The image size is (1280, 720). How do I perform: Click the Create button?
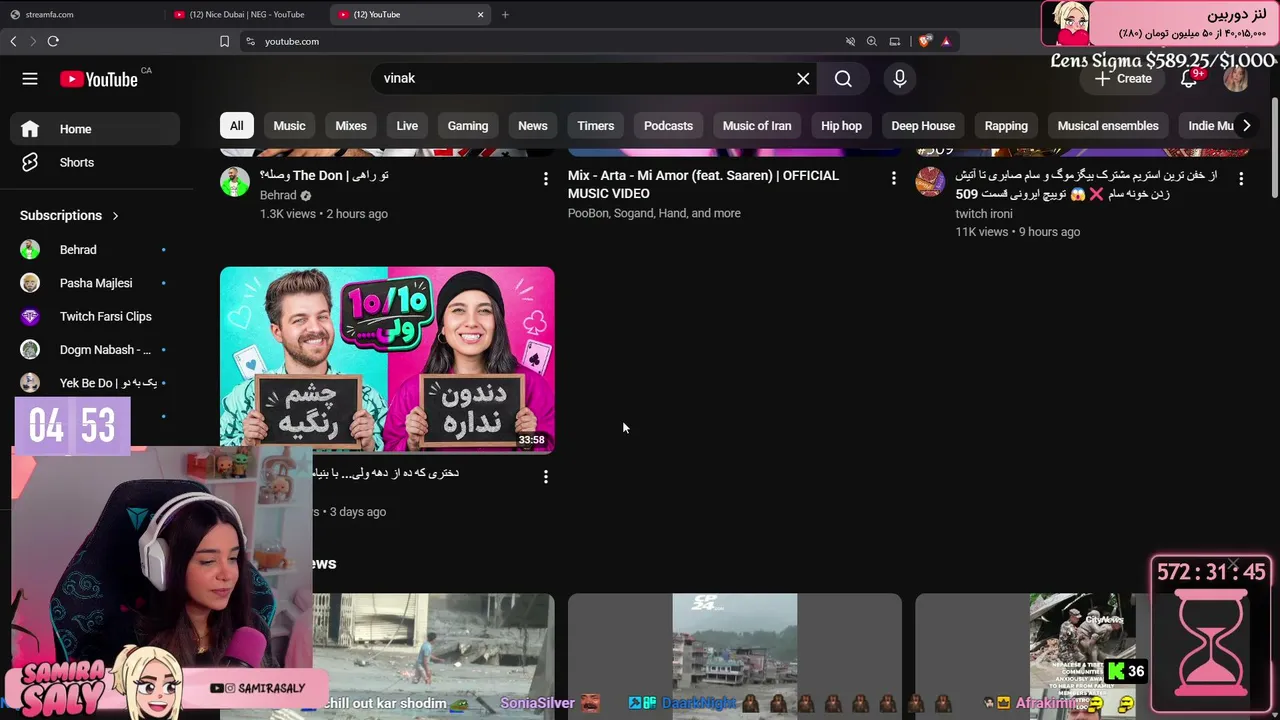coord(1123,79)
